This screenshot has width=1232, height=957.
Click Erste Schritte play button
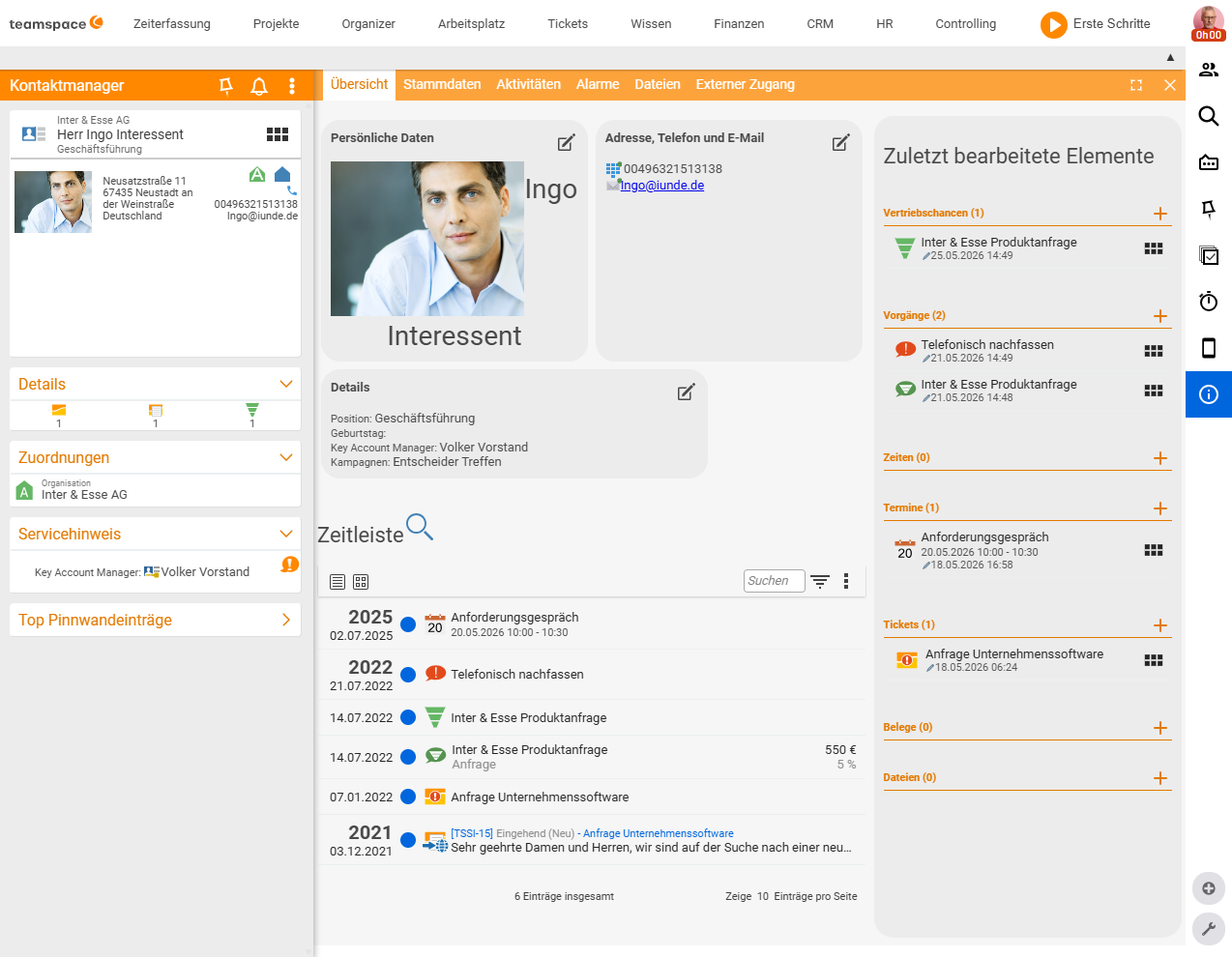(x=1054, y=24)
